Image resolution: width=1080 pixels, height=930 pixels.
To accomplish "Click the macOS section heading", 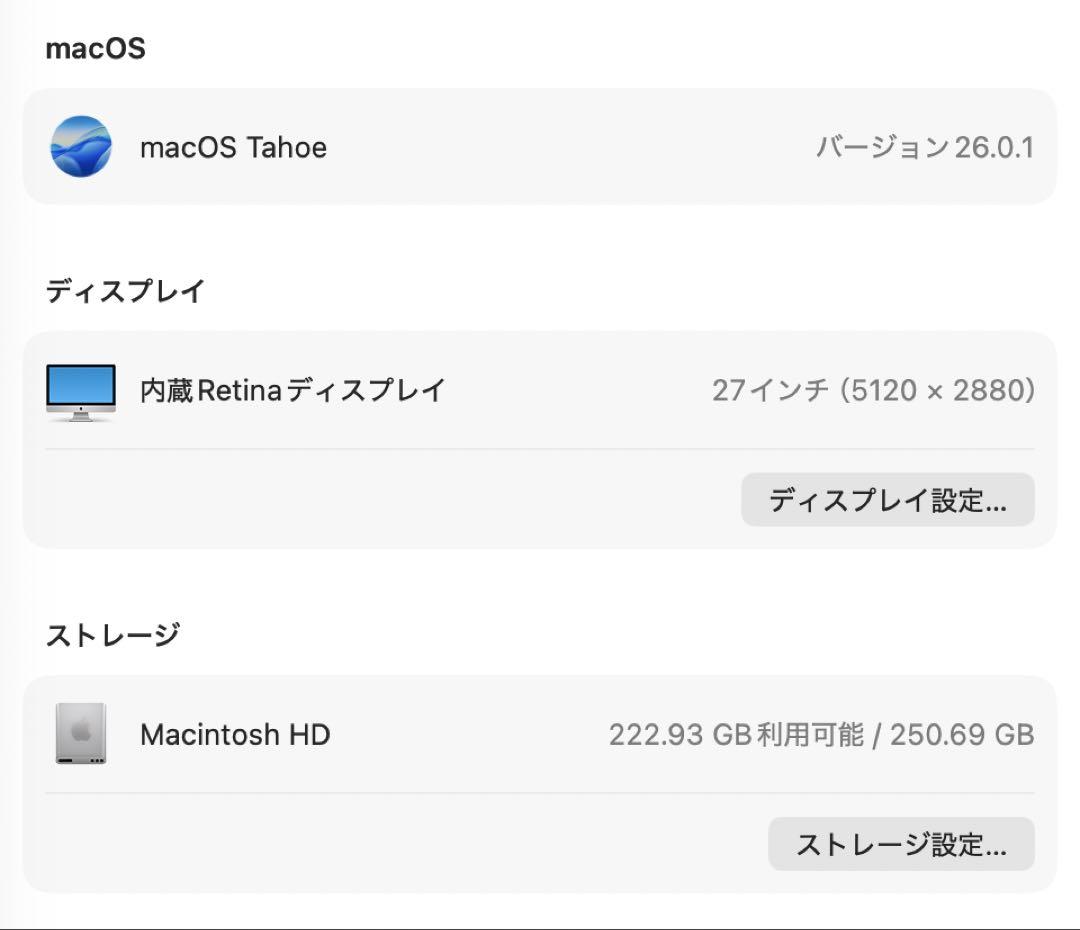I will pos(94,48).
